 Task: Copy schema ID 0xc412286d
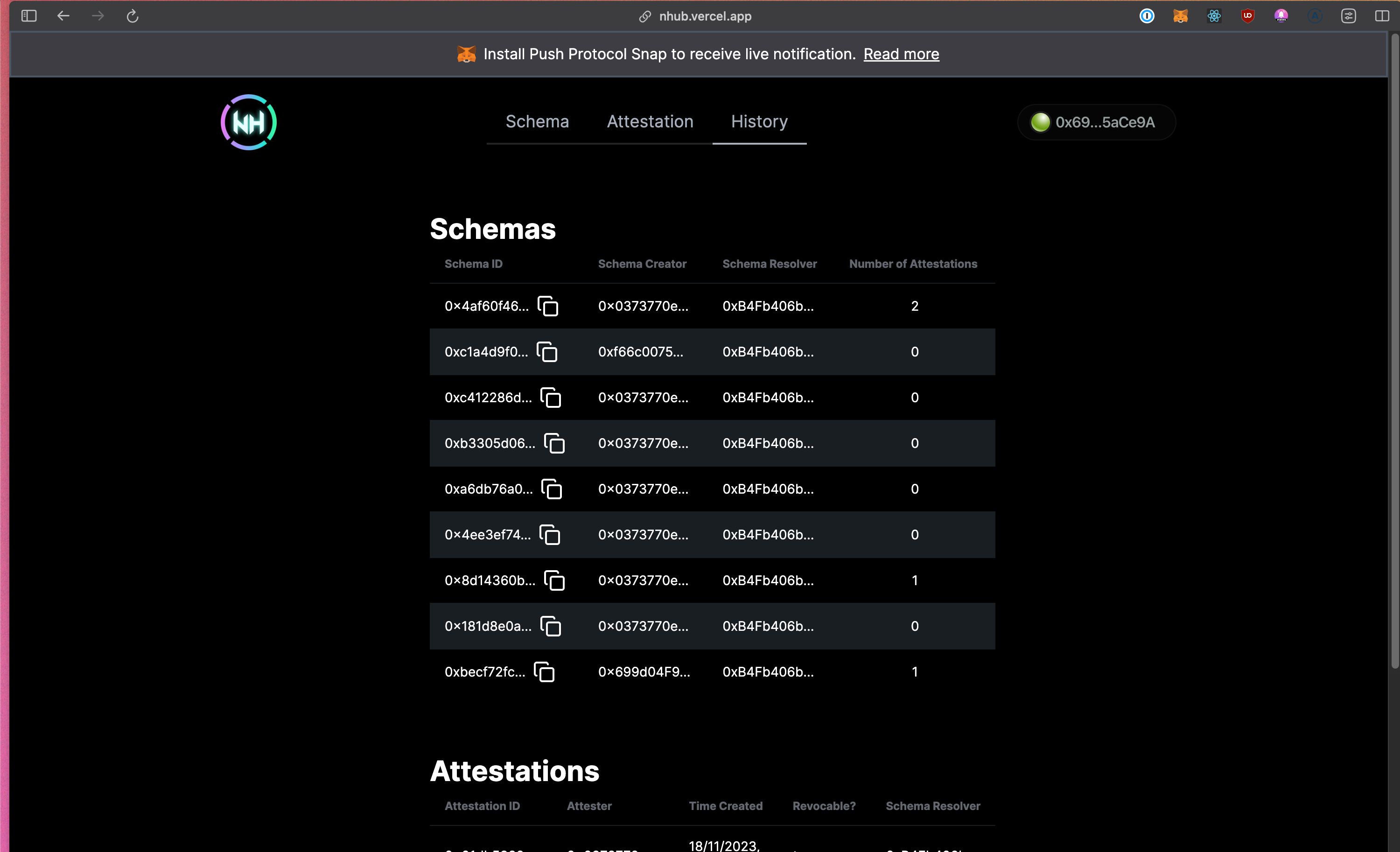551,398
